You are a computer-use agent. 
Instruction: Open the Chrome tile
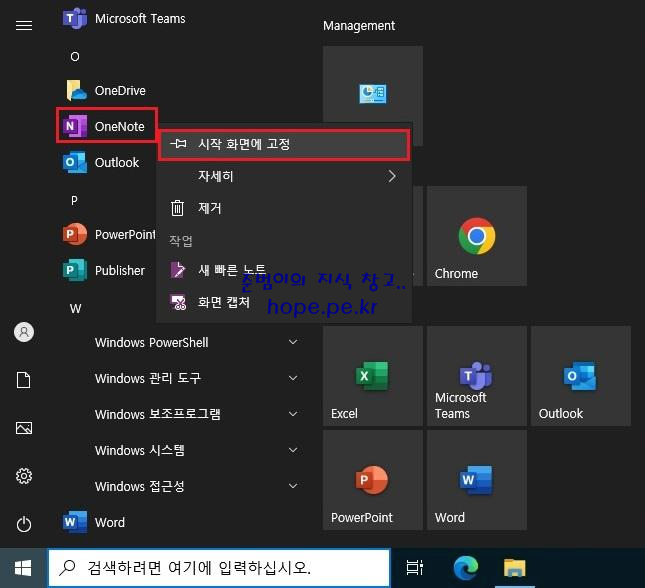click(x=477, y=236)
